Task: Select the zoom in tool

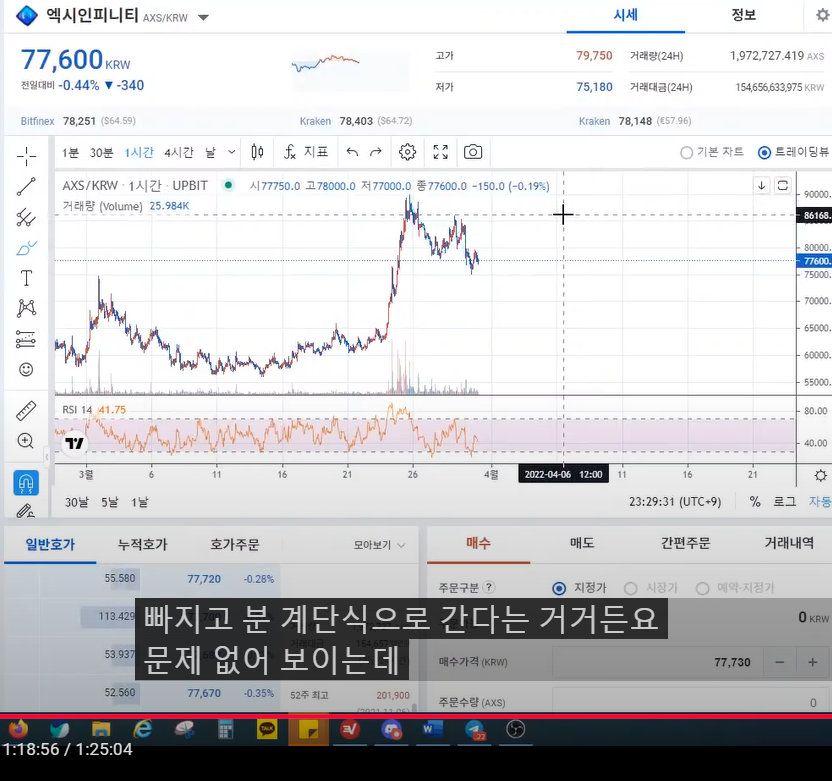Action: [26, 441]
